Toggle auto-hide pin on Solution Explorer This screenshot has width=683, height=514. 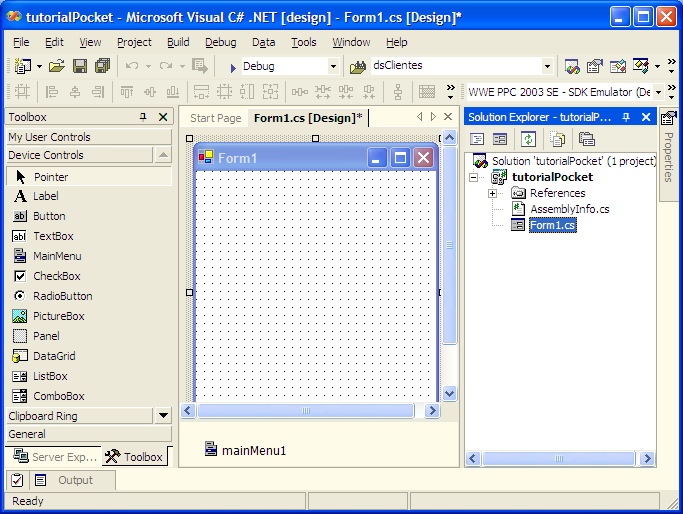pyautogui.click(x=627, y=117)
